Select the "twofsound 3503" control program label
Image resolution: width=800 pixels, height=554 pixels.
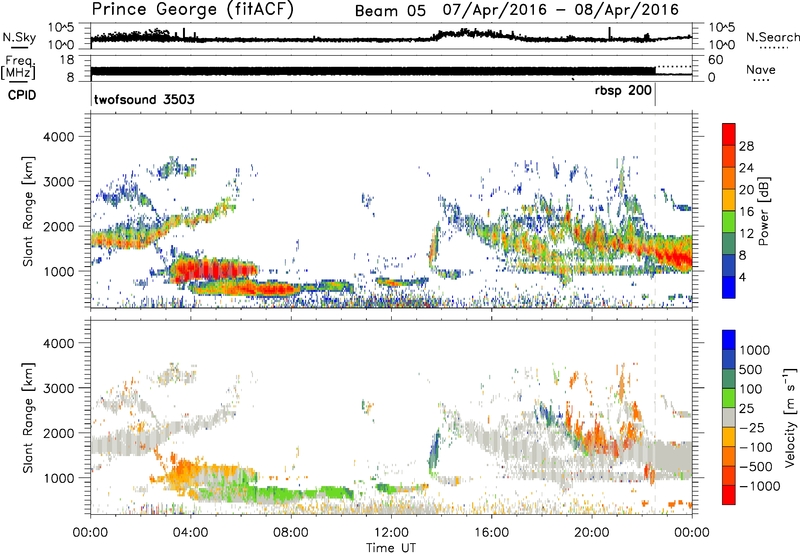coord(144,99)
